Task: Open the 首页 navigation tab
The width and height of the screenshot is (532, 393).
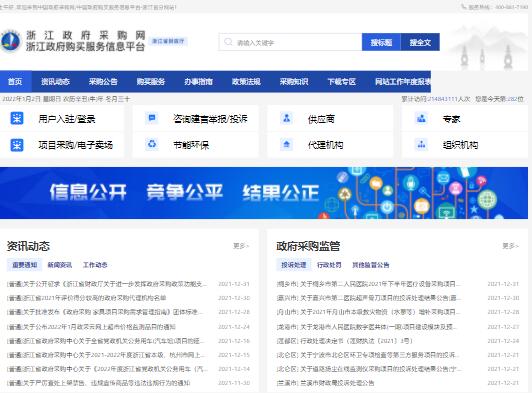Action: 15,81
